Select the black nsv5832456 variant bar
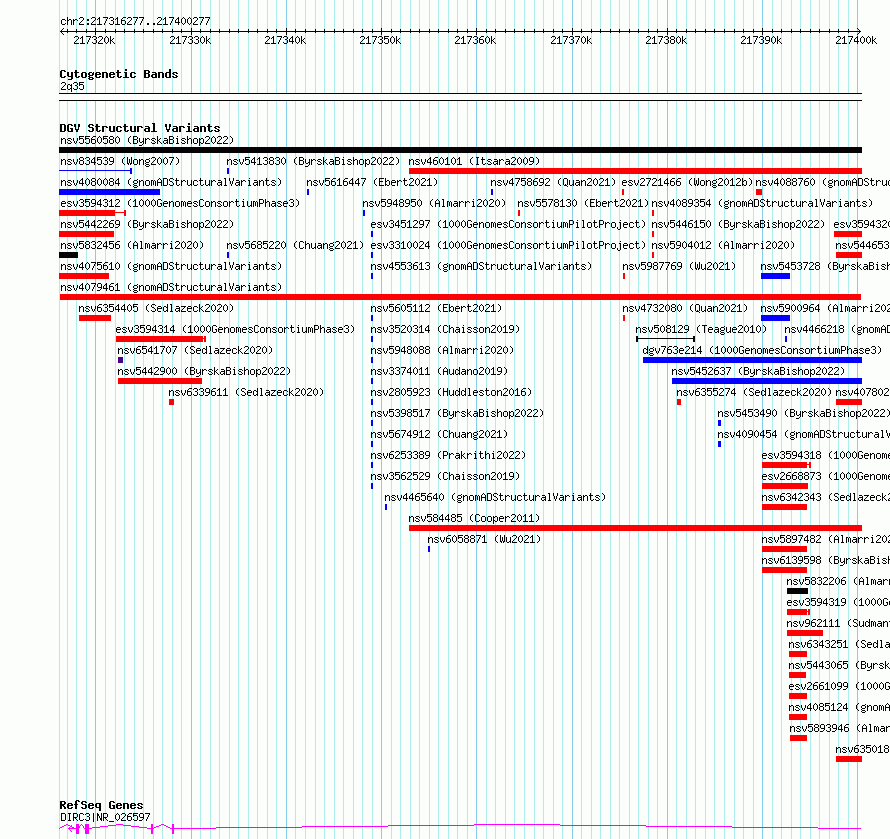The image size is (890, 839). coord(68,255)
